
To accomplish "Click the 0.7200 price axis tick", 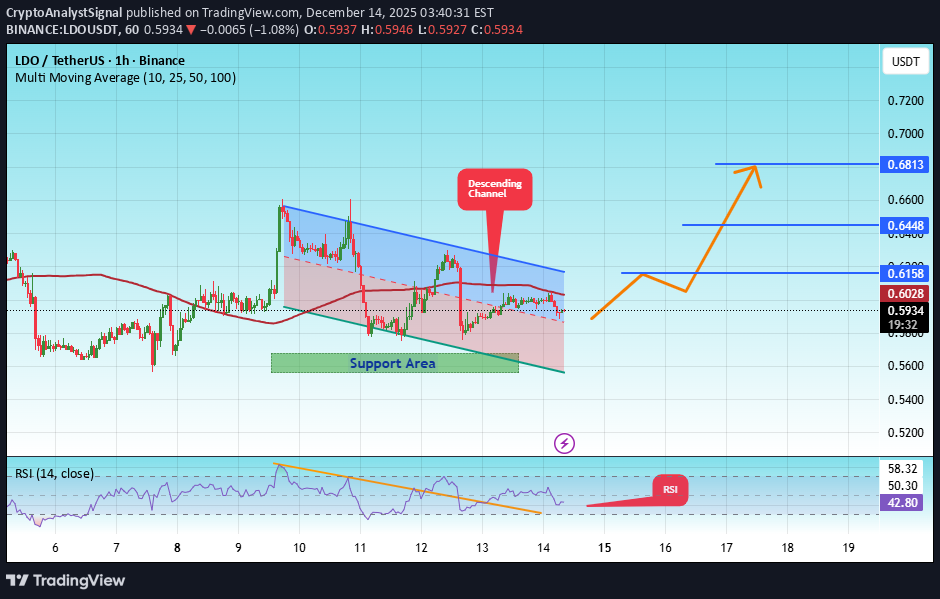I will [905, 101].
